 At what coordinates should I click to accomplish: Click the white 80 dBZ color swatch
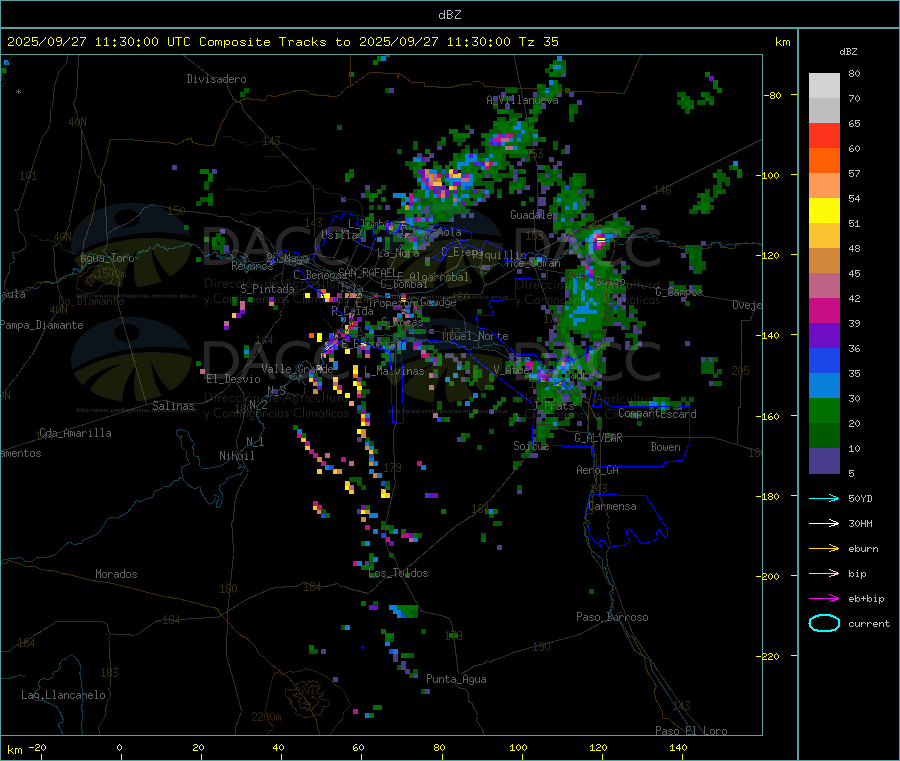tap(824, 86)
